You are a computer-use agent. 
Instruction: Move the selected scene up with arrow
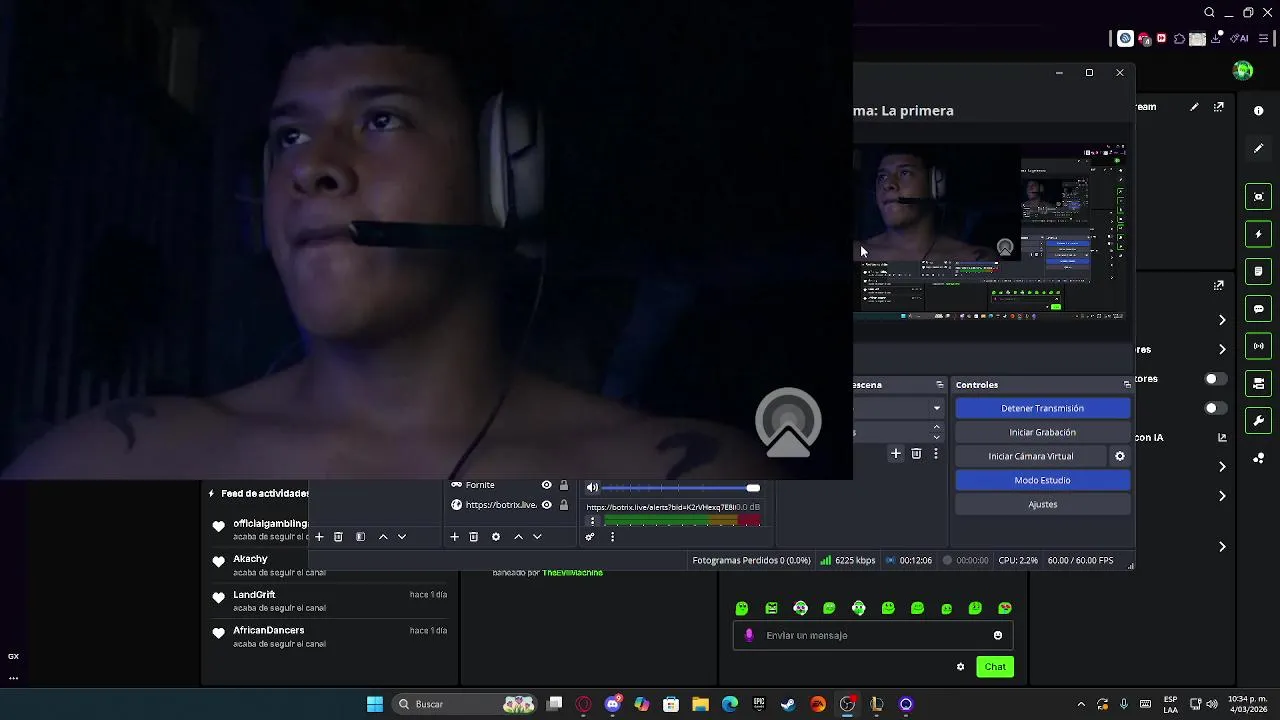[383, 537]
